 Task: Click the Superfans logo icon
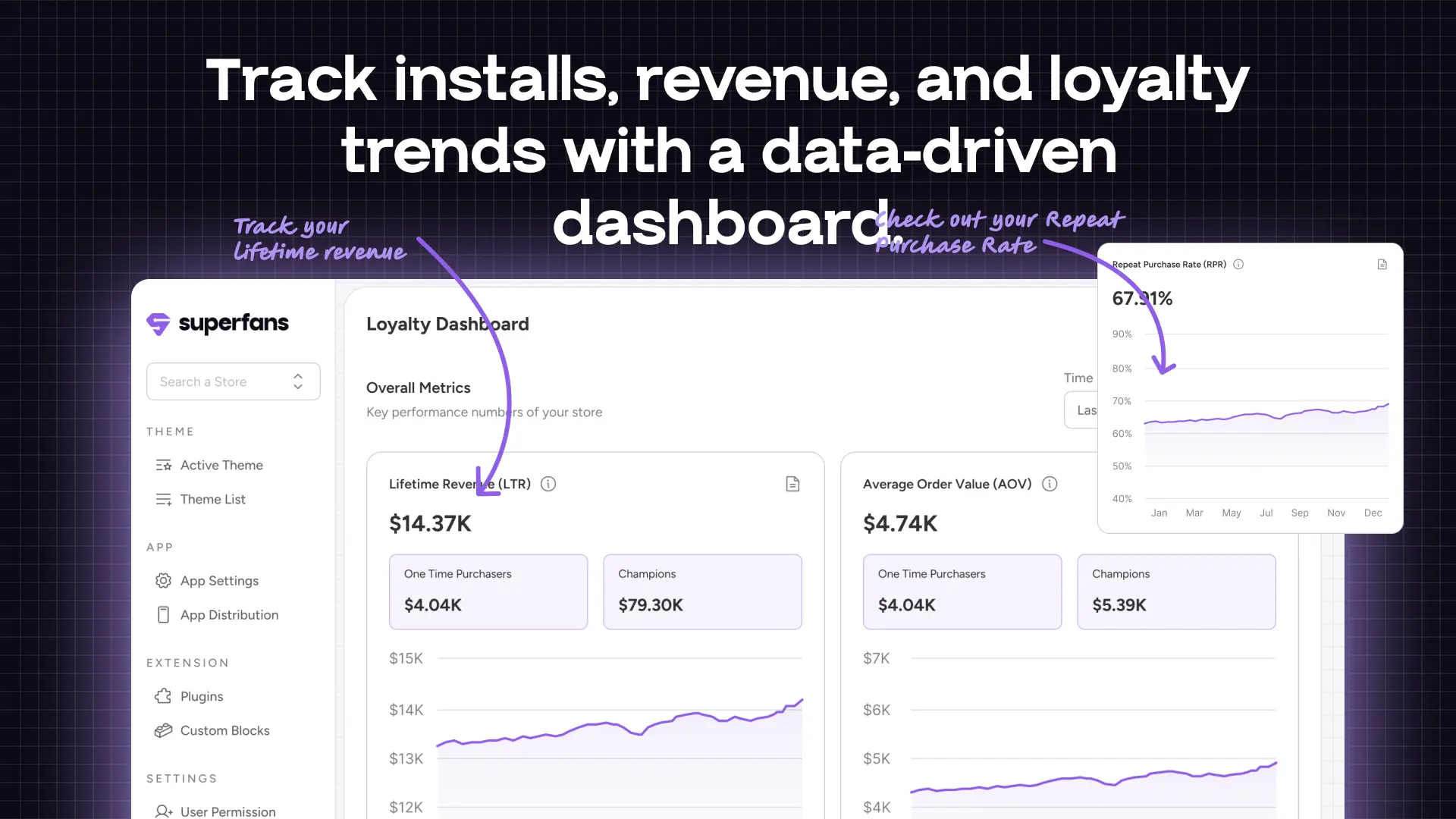click(158, 324)
